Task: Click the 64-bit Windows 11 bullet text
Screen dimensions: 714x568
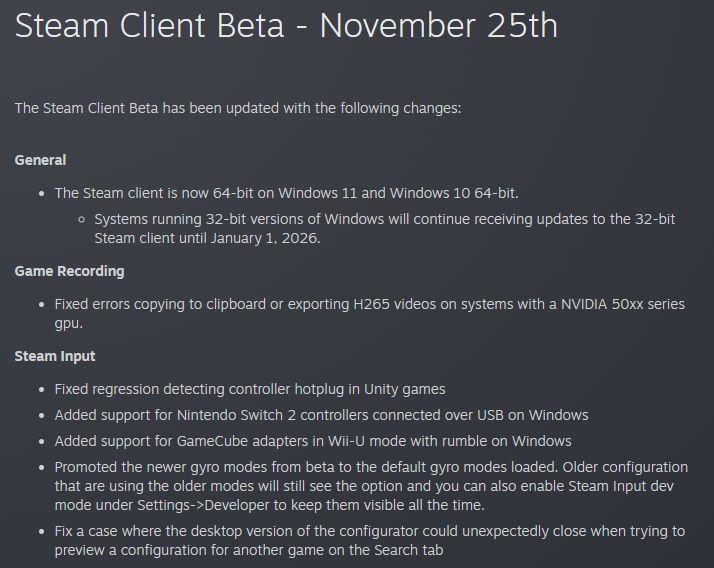Action: [x=286, y=193]
